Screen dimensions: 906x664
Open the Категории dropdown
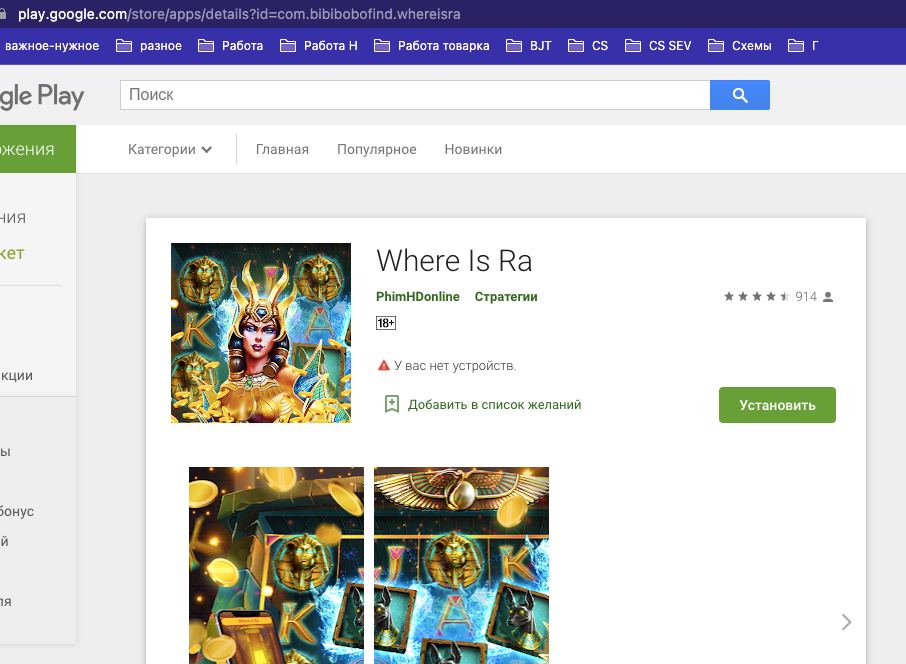pos(170,149)
